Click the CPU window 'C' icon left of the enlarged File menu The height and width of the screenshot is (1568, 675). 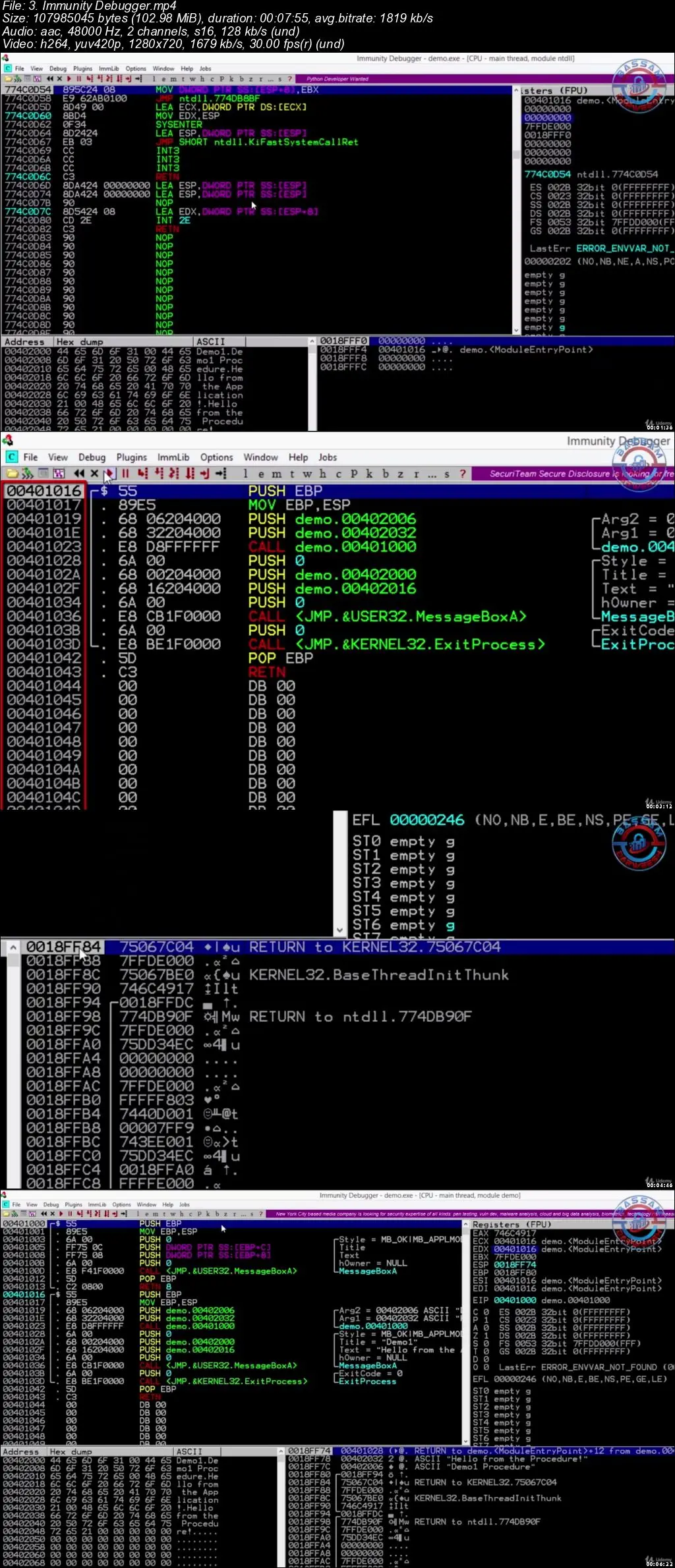pyautogui.click(x=11, y=457)
